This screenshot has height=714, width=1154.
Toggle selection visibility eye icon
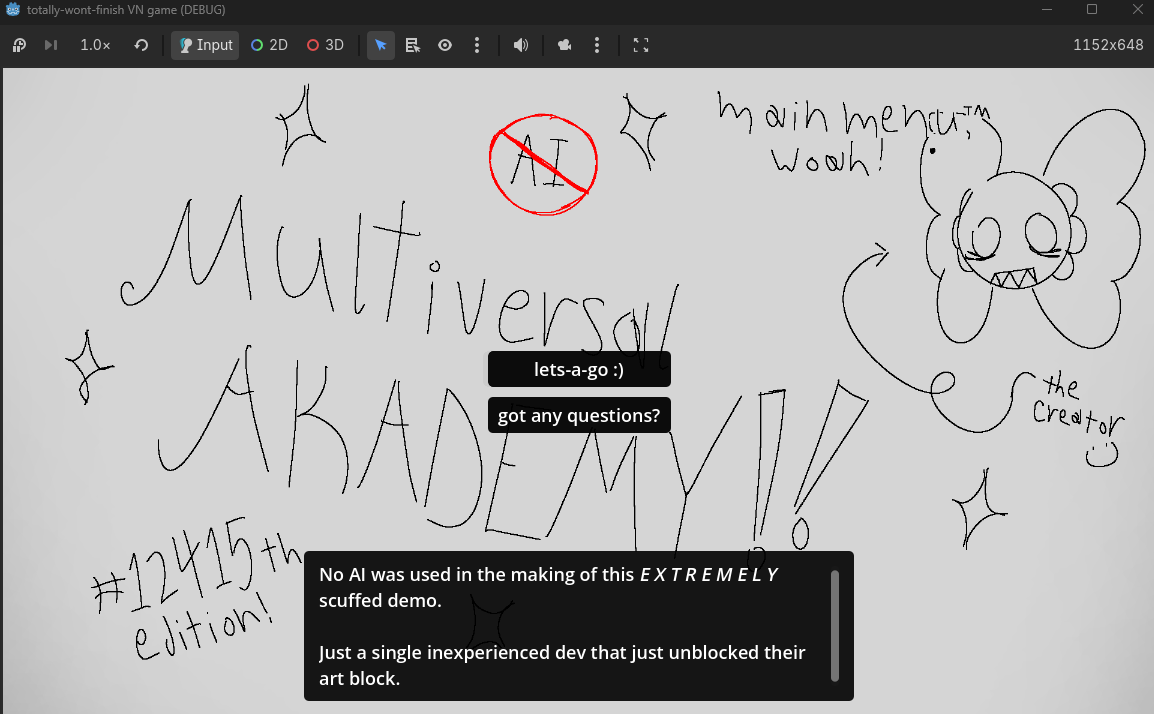point(445,45)
